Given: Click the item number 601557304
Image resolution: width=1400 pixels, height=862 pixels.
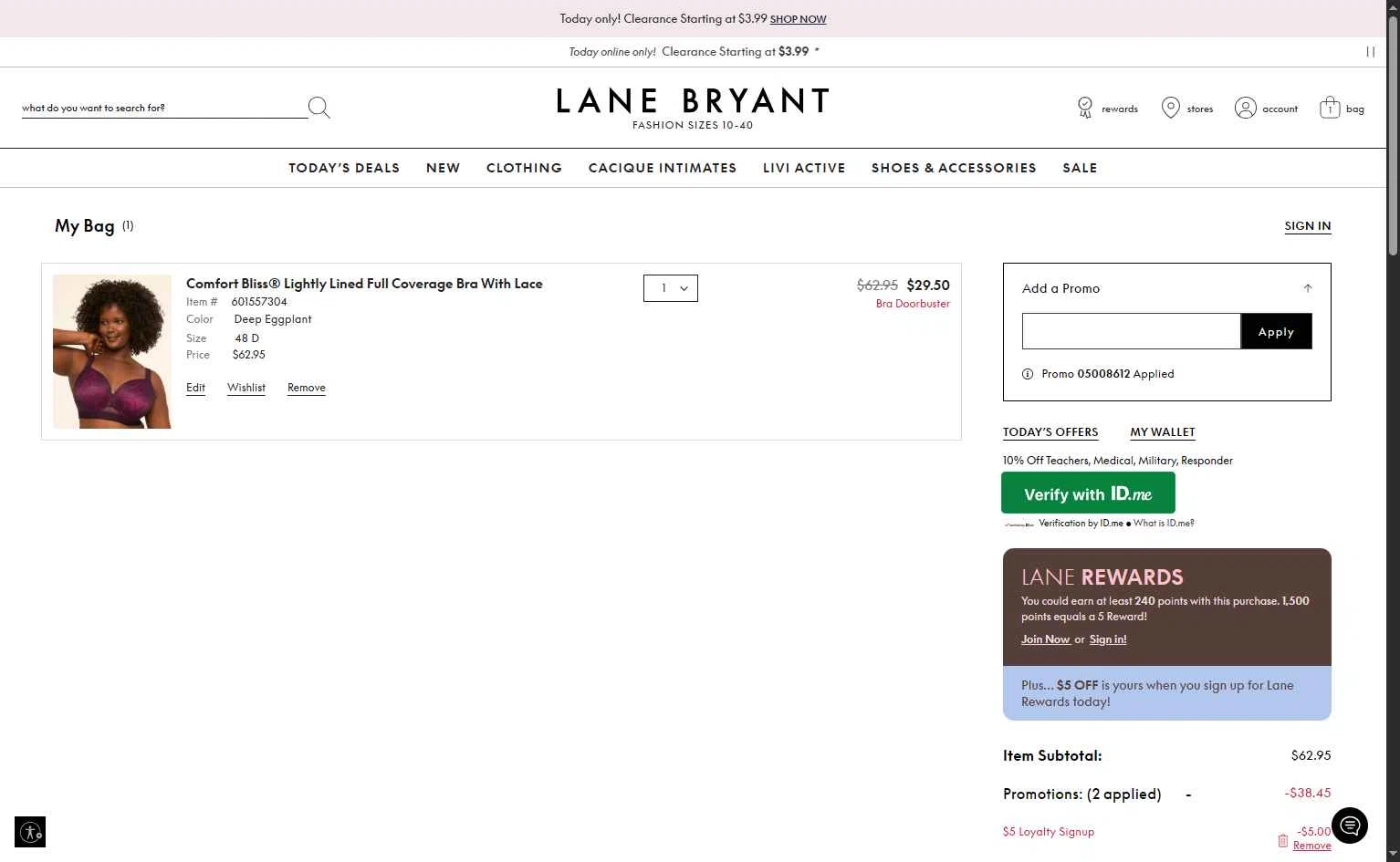Looking at the screenshot, I should [259, 302].
